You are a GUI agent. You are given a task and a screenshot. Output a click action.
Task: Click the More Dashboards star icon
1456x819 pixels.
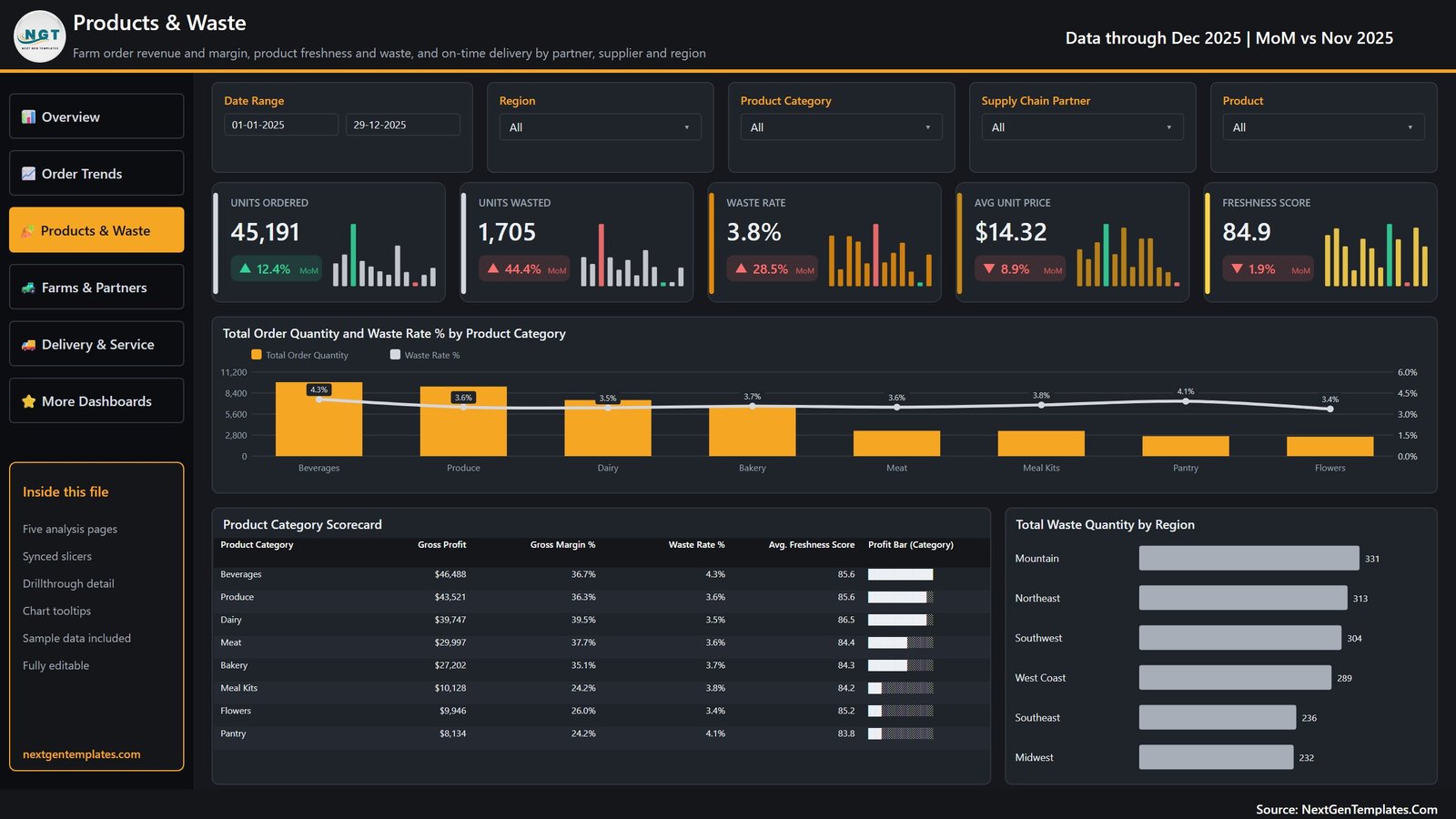(x=28, y=401)
